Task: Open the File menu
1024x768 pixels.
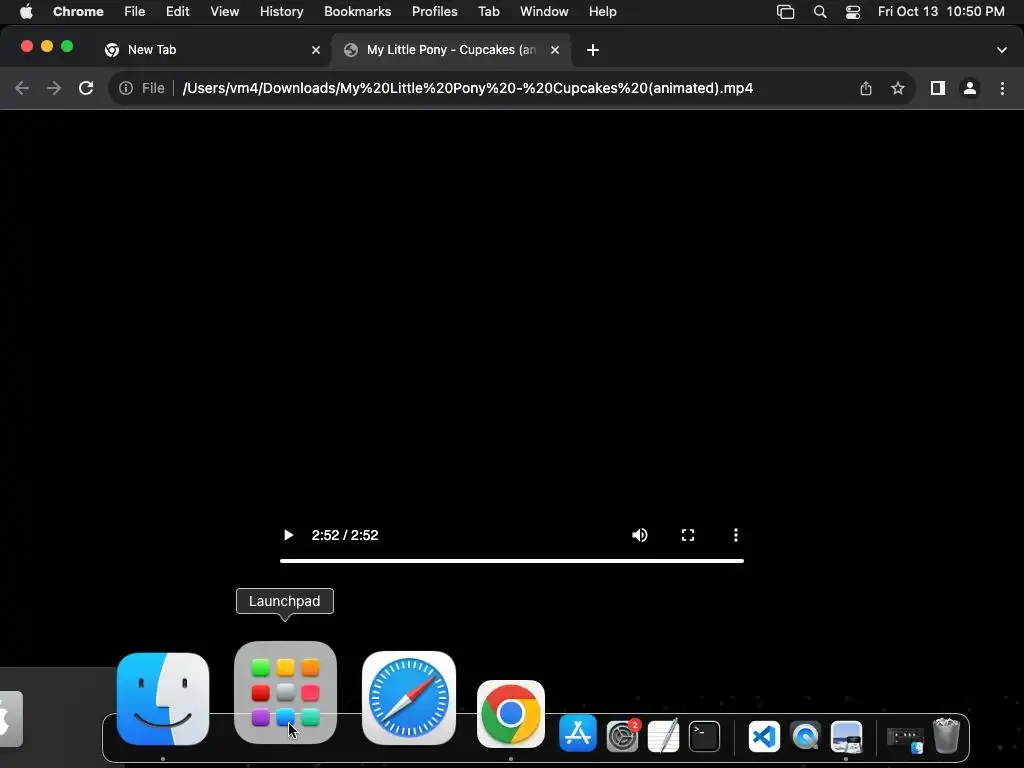Action: 135,12
